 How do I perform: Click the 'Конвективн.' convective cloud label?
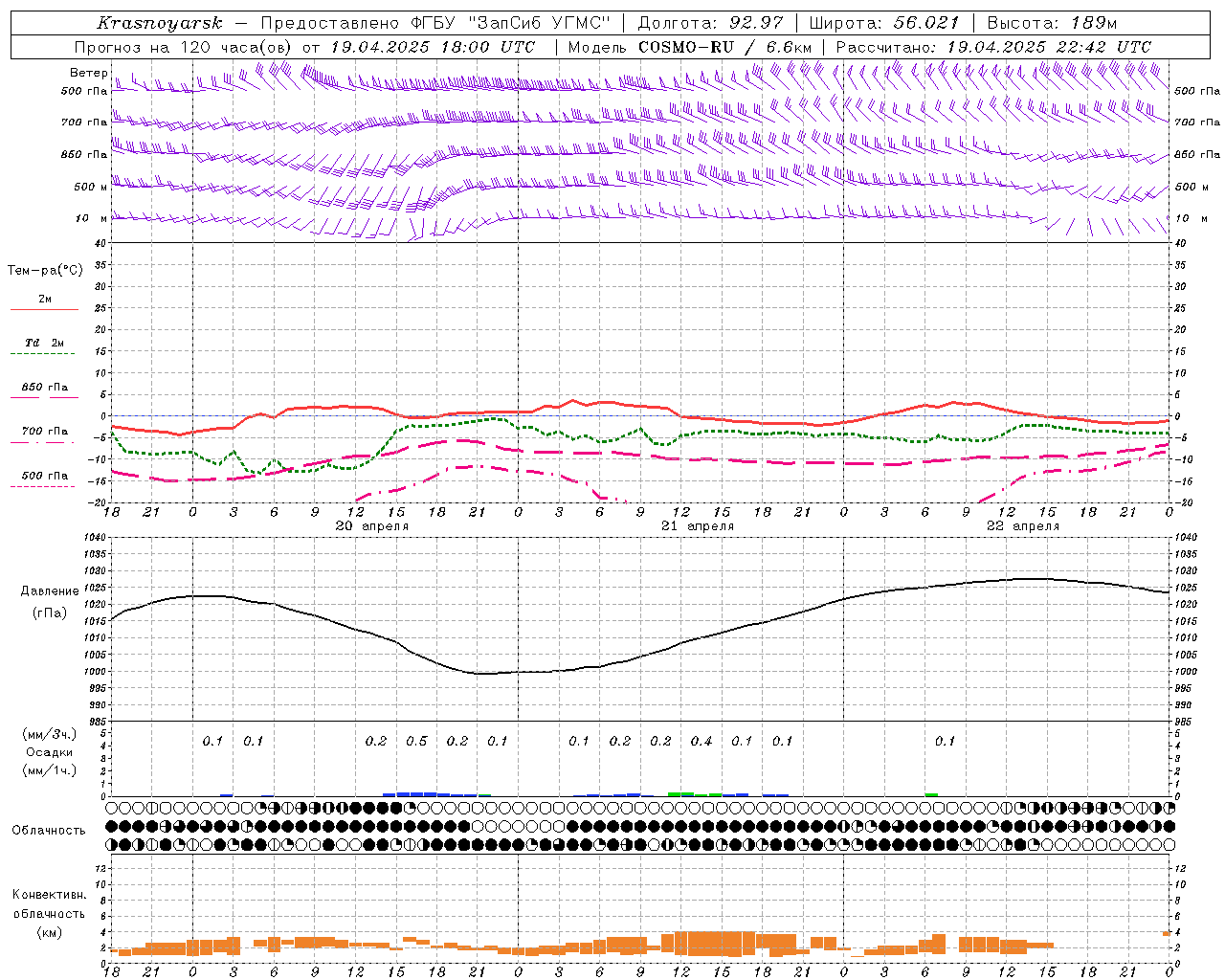click(x=49, y=895)
